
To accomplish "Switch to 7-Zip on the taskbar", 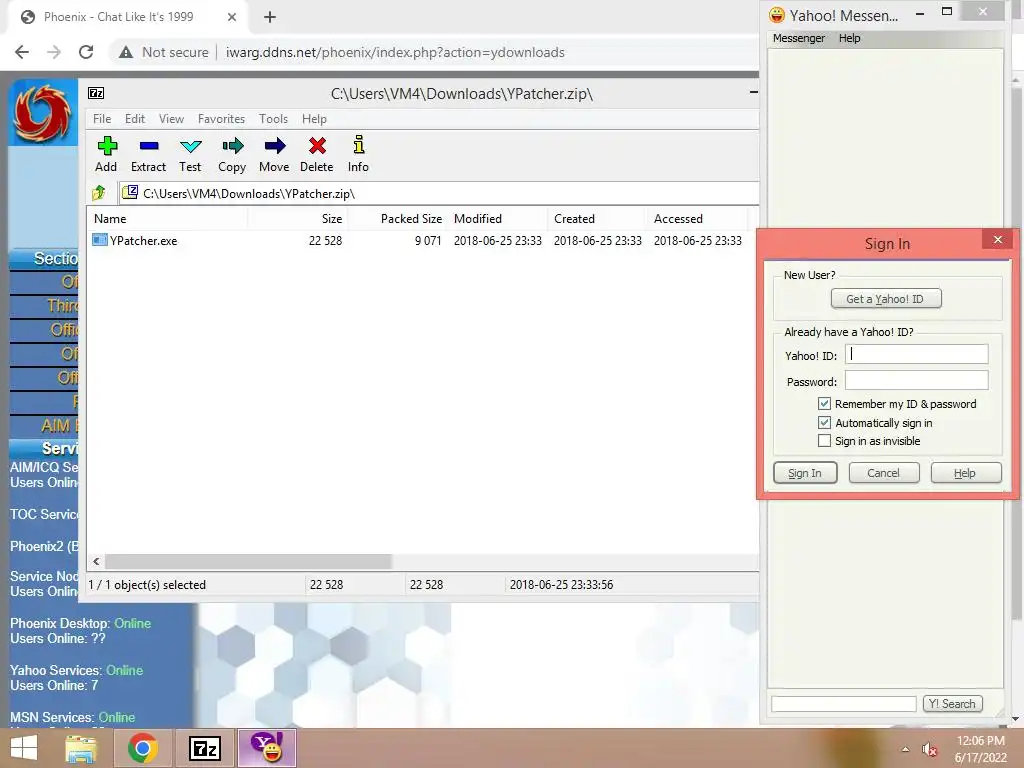I will (204, 748).
